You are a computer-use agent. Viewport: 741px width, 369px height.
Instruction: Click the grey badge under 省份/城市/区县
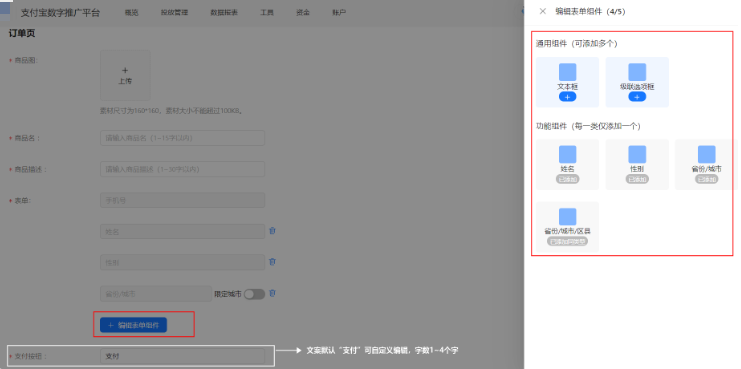tap(568, 241)
